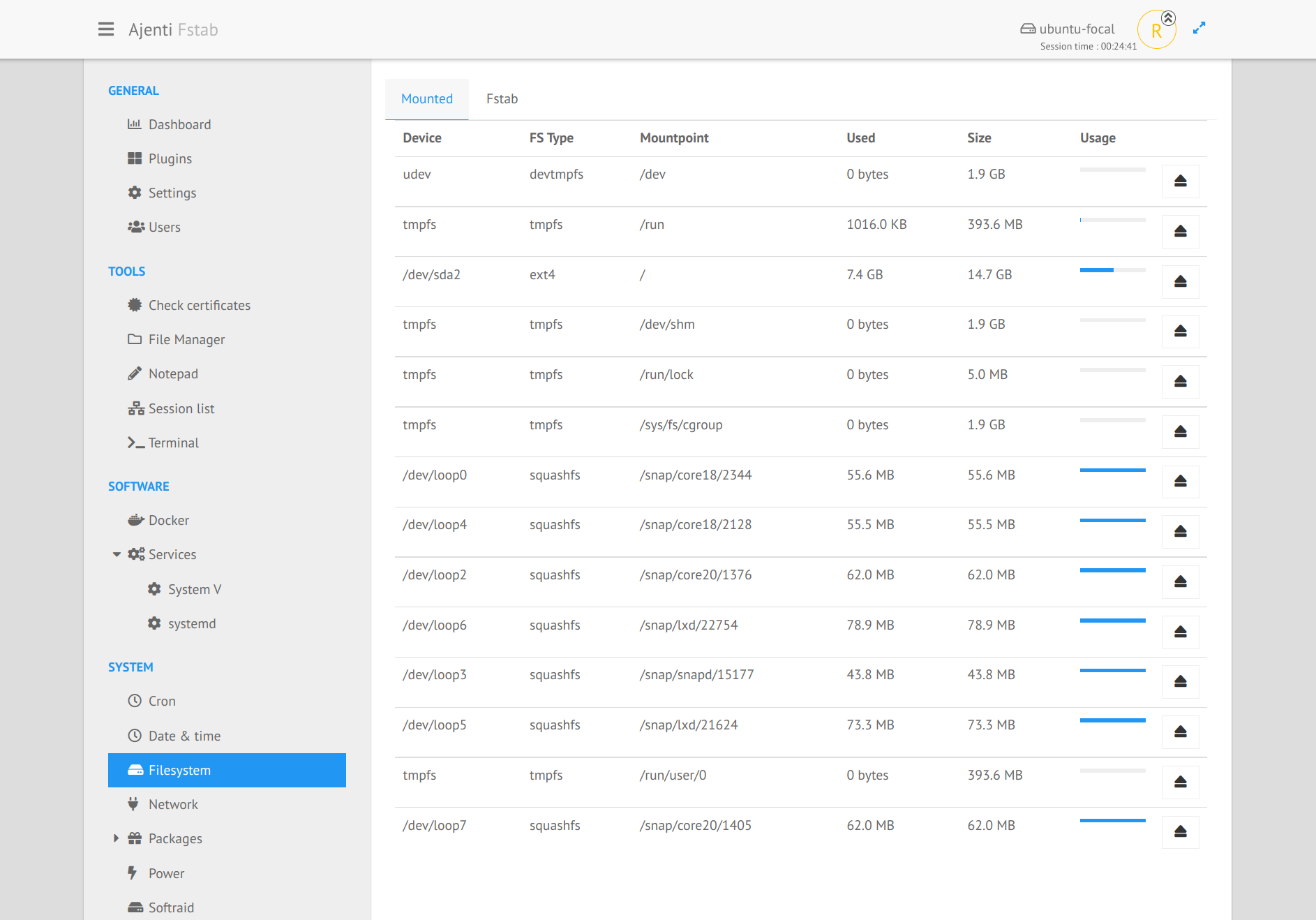Click the usage bar for /dev/sda2
The image size is (1316, 920).
tap(1112, 270)
